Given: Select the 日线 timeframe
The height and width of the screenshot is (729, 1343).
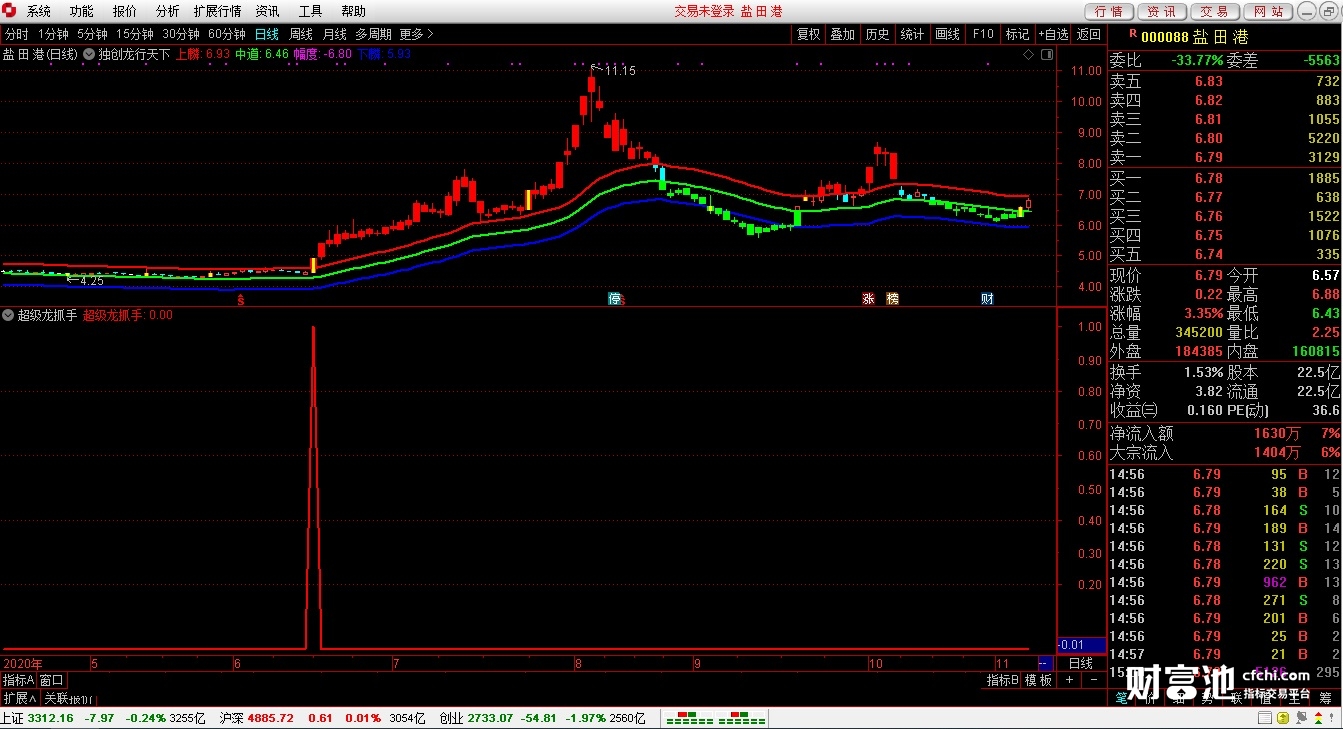Looking at the screenshot, I should (x=267, y=34).
